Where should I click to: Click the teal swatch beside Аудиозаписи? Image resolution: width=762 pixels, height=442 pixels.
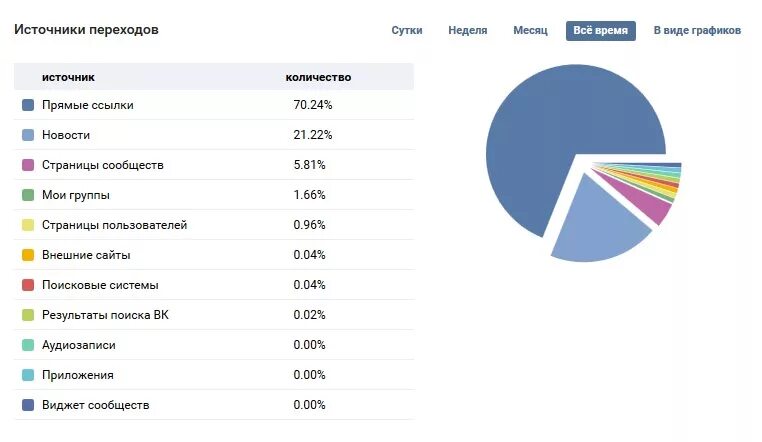28,345
